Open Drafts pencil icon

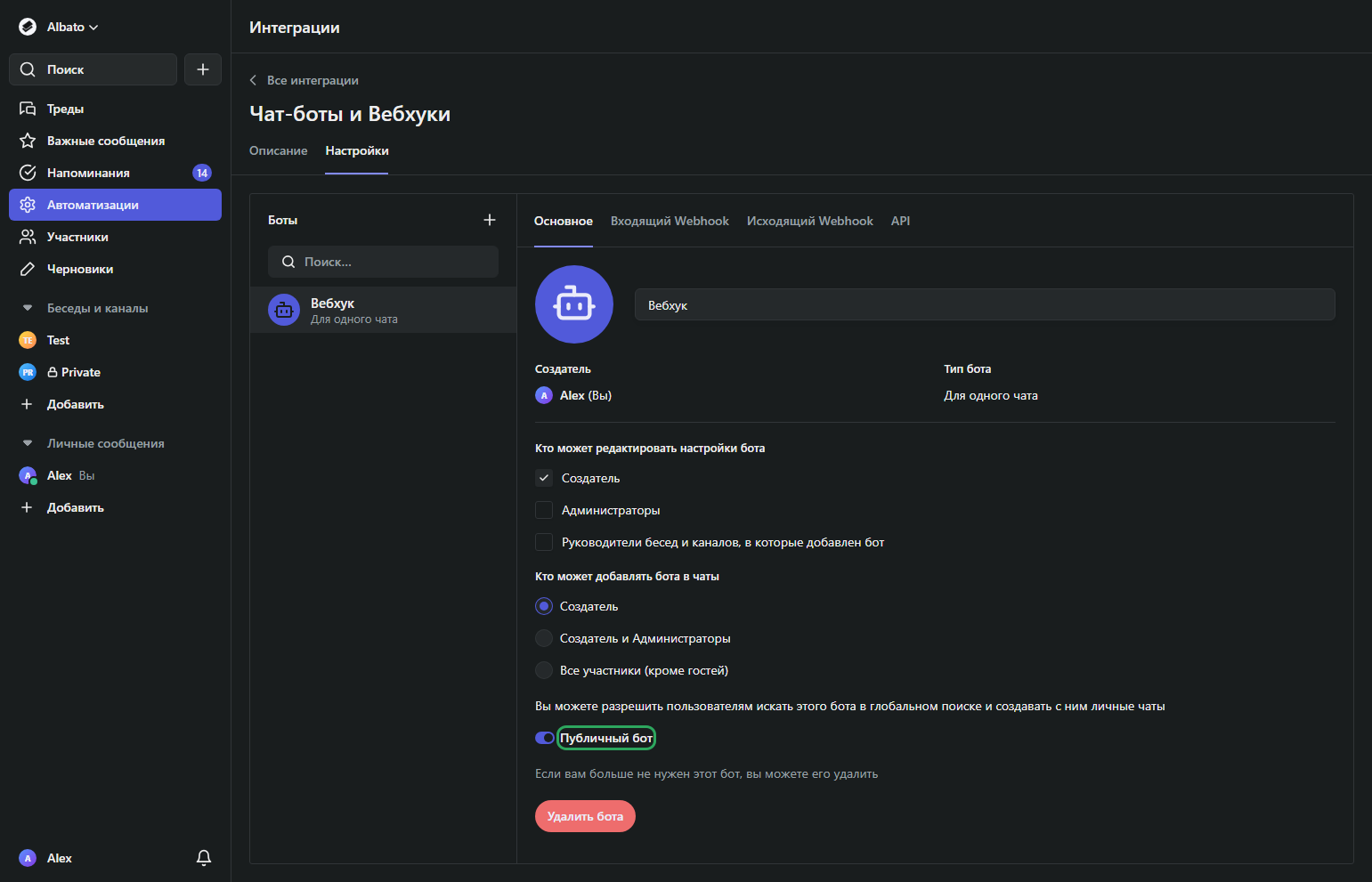click(28, 269)
